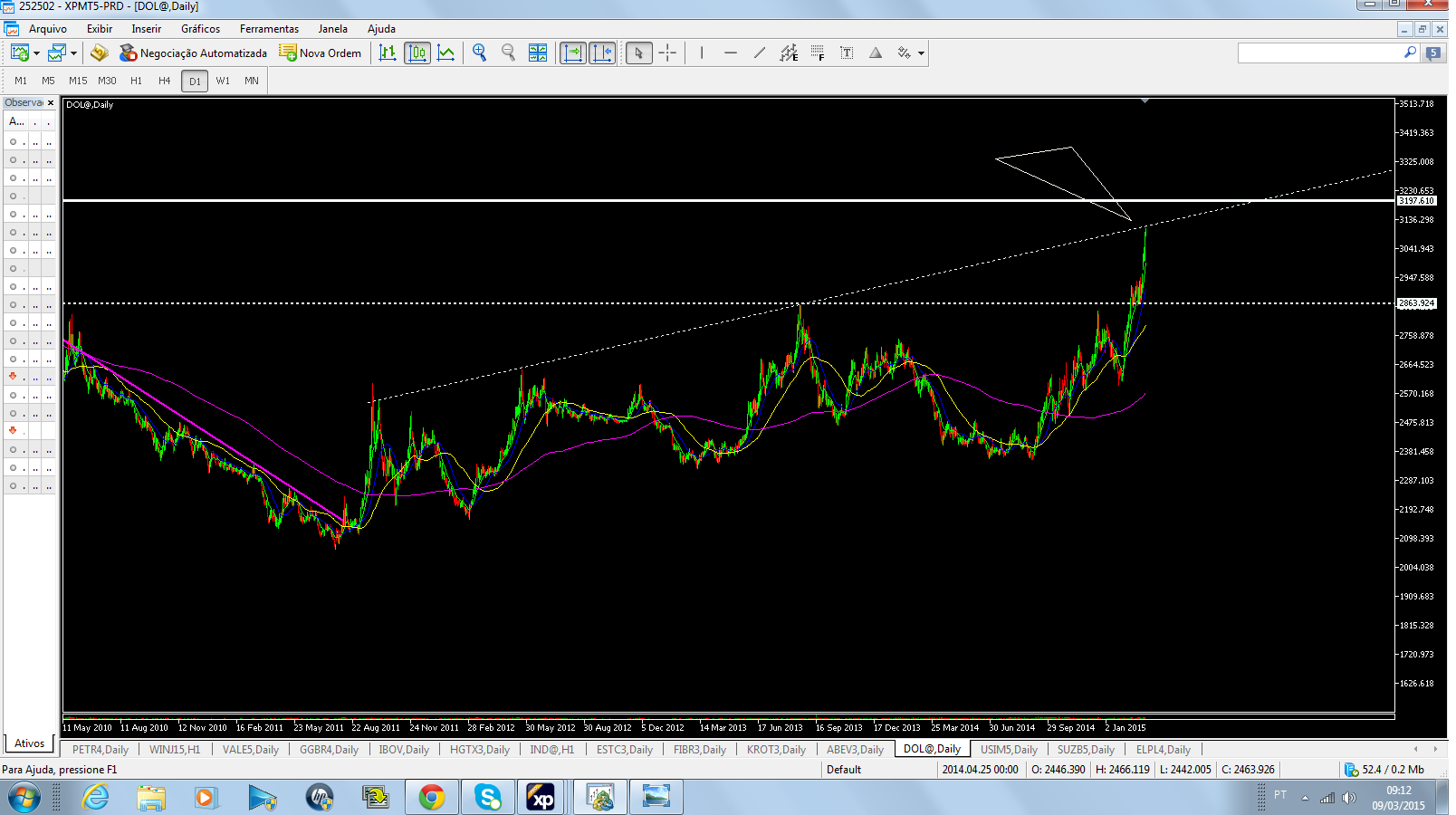Select the cursor arrow tool
Viewport: 1456px width, 815px height.
pyautogui.click(x=638, y=53)
